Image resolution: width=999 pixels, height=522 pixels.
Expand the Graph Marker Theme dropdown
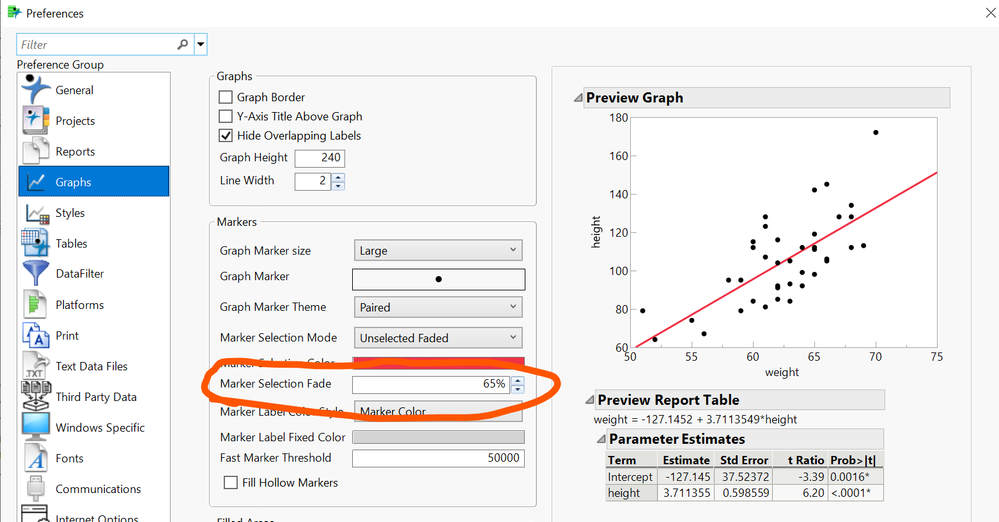pyautogui.click(x=438, y=307)
